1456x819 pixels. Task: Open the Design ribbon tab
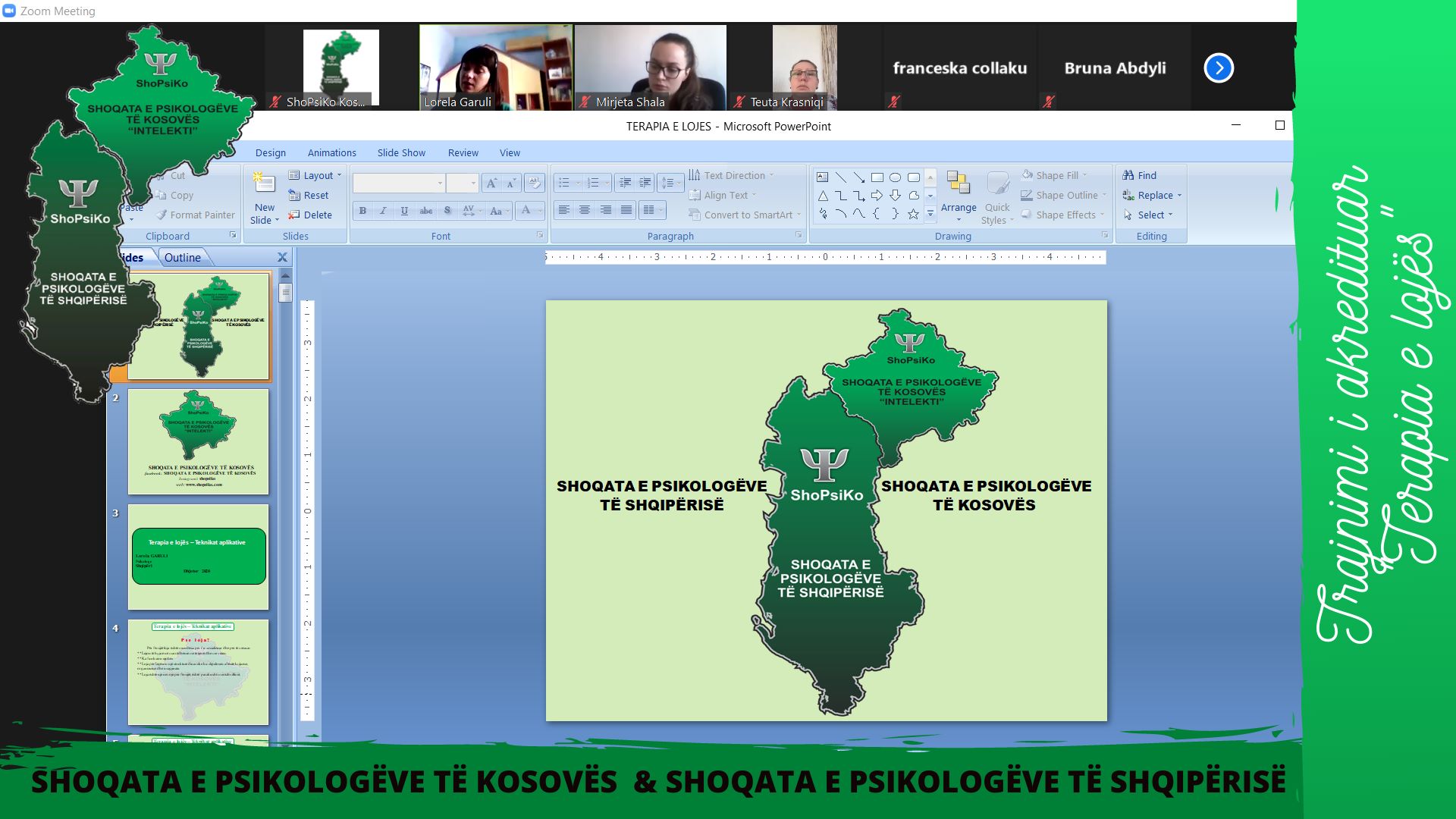tap(271, 152)
